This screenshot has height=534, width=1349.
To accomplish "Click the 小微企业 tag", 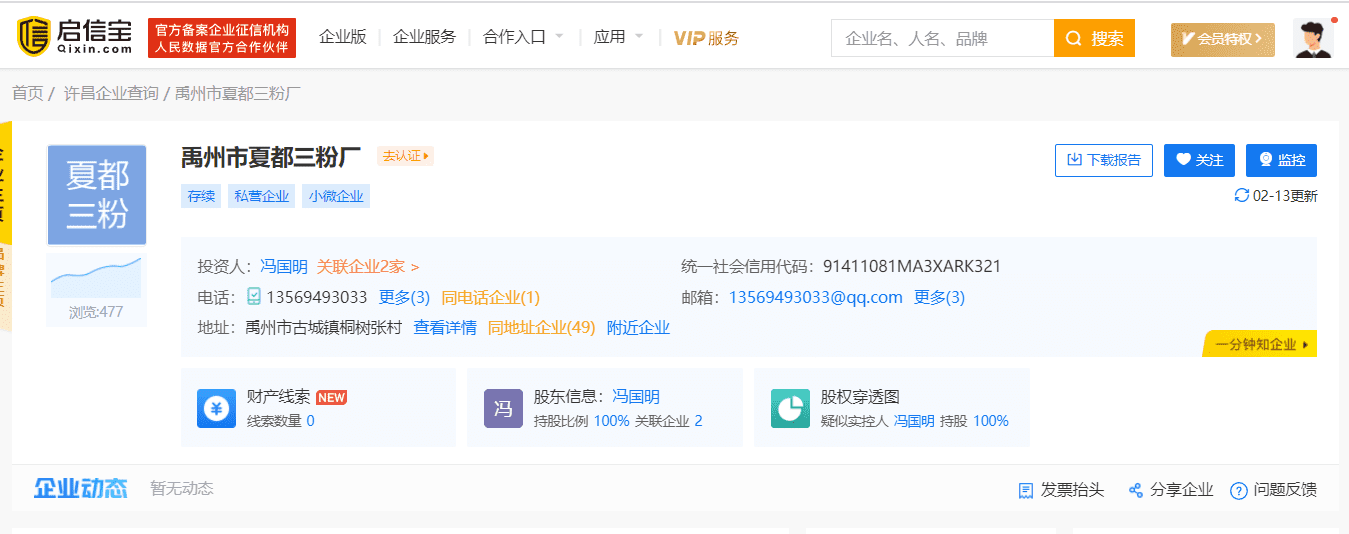I will (336, 196).
